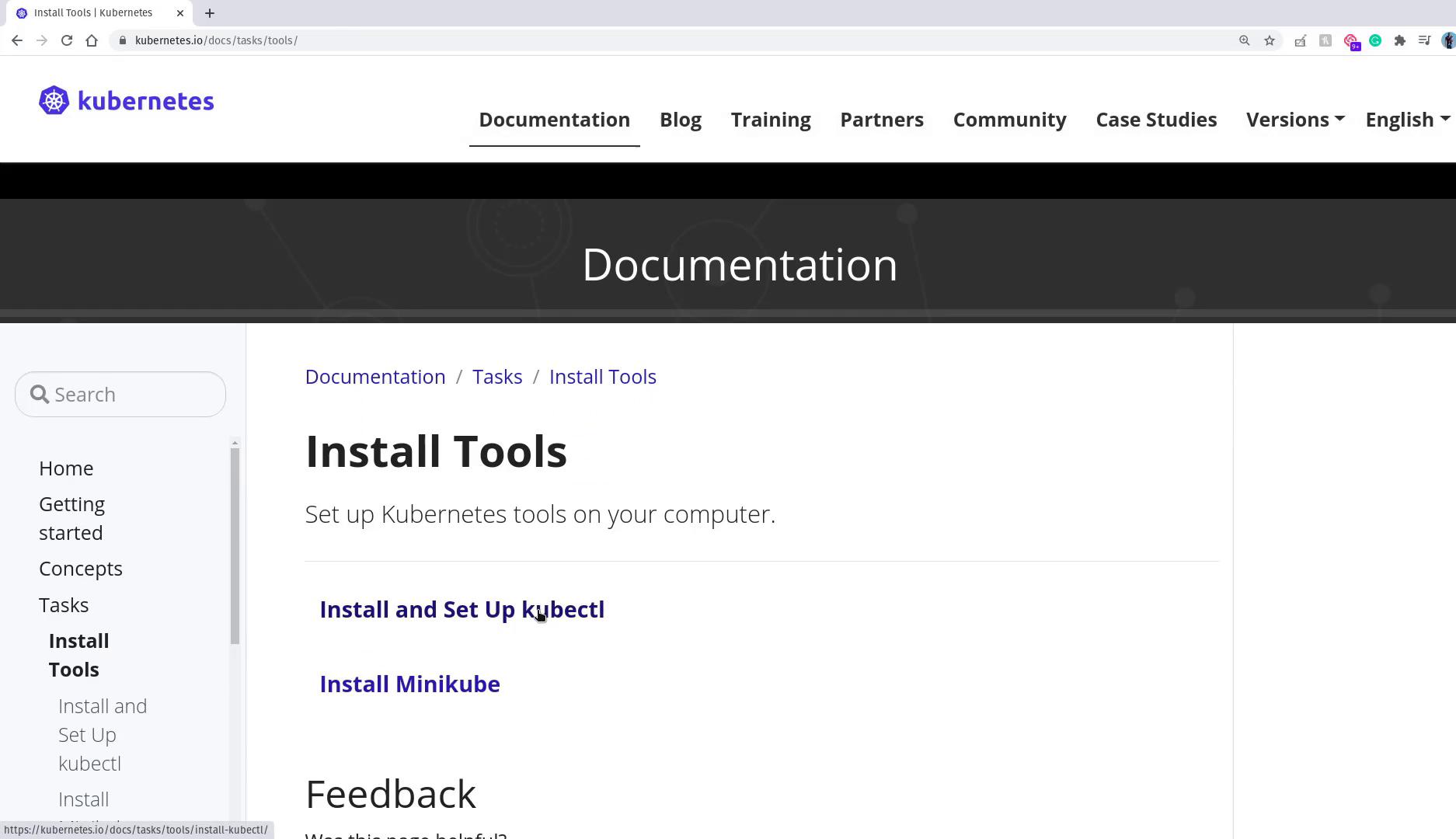Screen dimensions: 1456x839
Task: Open the English language dropdown
Action: 1406,120
